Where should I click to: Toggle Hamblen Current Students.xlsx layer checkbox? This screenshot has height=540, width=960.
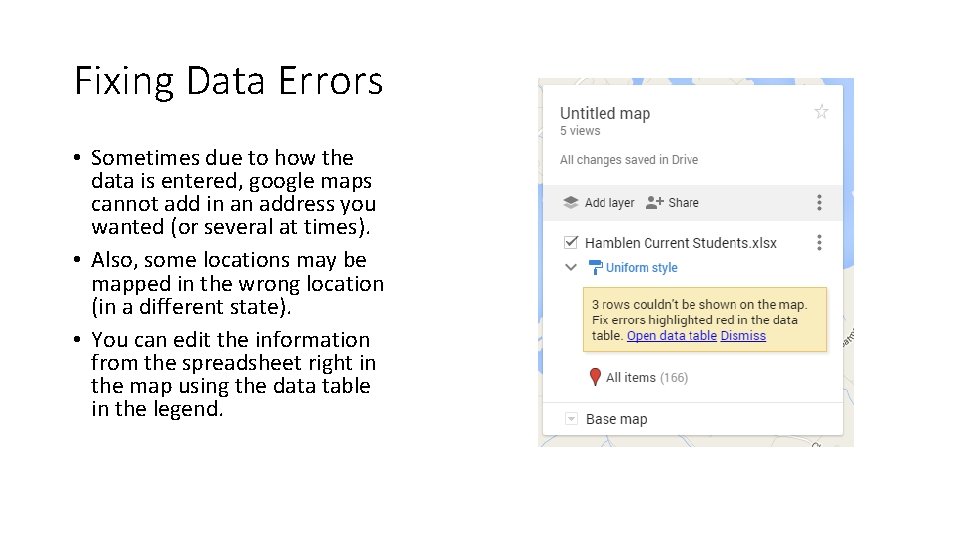coord(571,242)
